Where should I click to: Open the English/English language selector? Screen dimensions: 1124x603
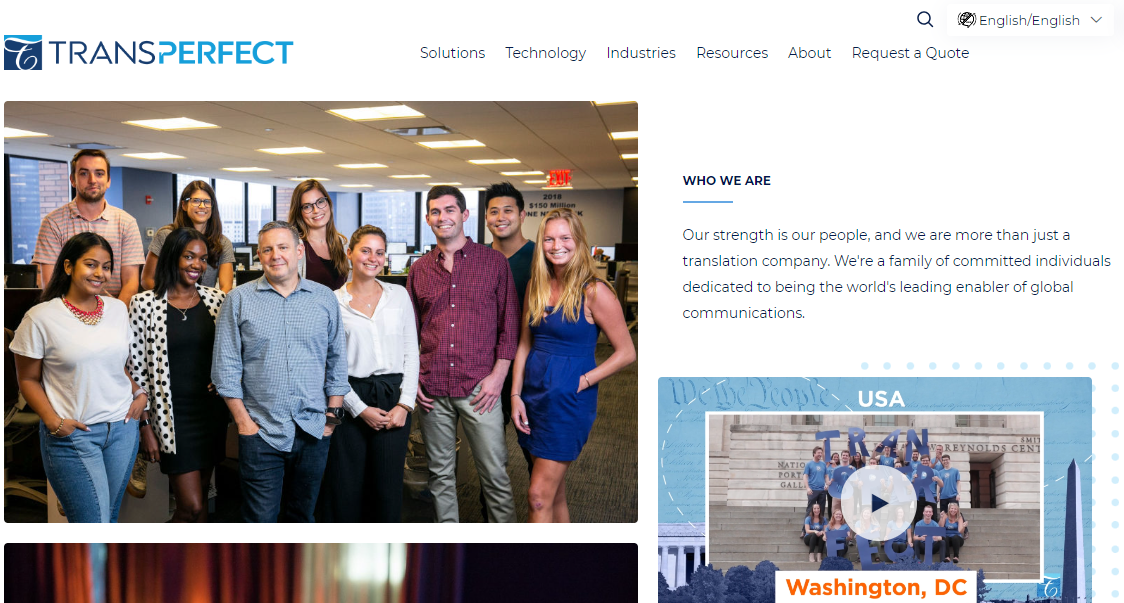pyautogui.click(x=1029, y=20)
